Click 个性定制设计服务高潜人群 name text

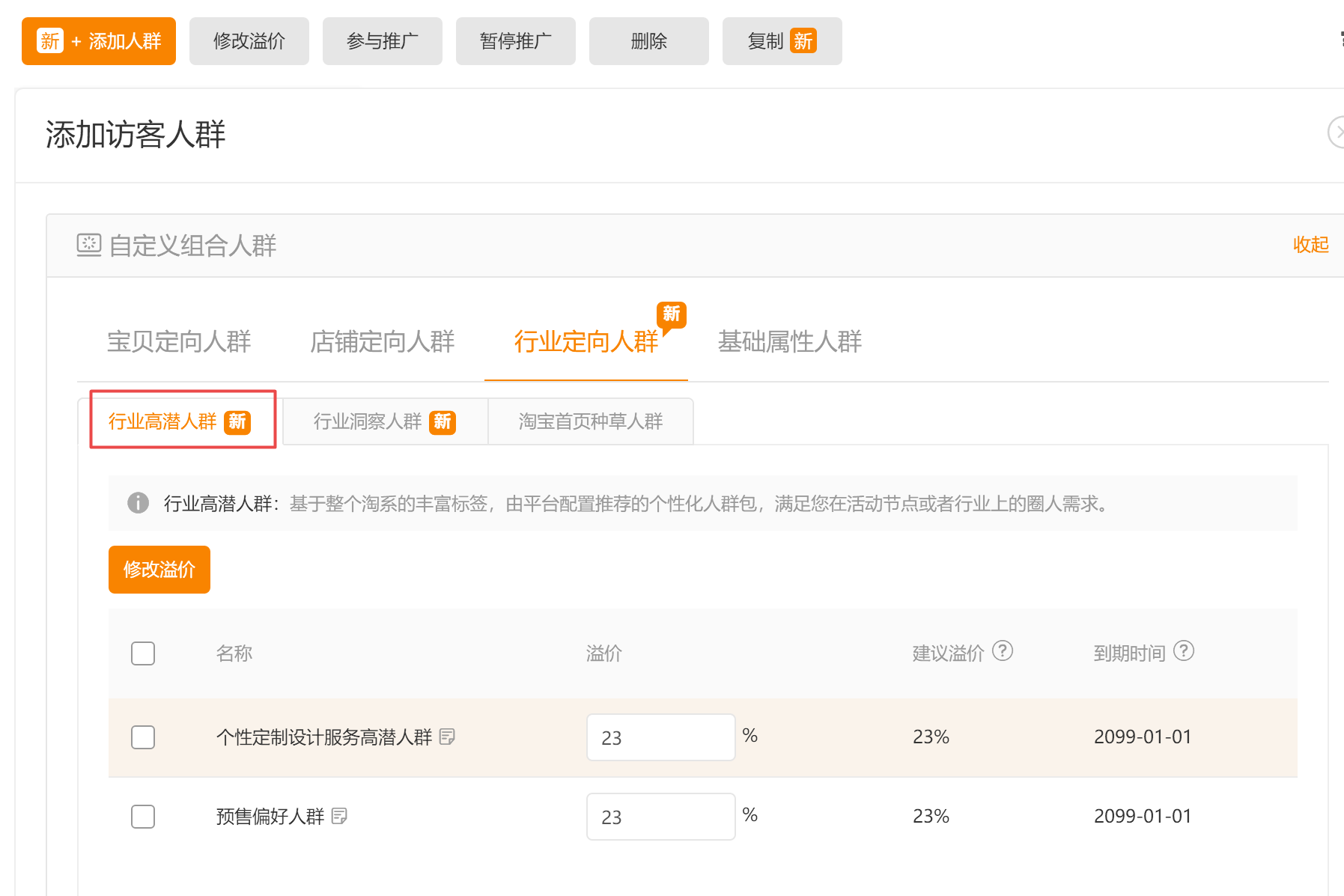[x=324, y=737]
